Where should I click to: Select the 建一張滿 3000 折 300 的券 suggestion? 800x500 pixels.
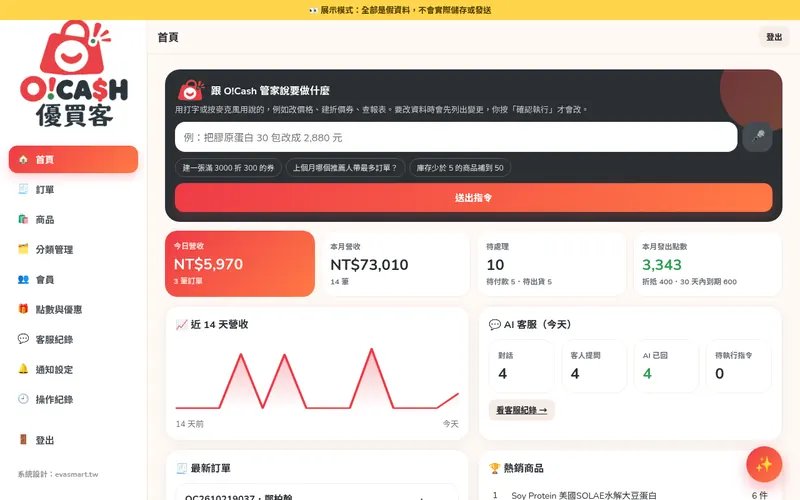(x=228, y=167)
